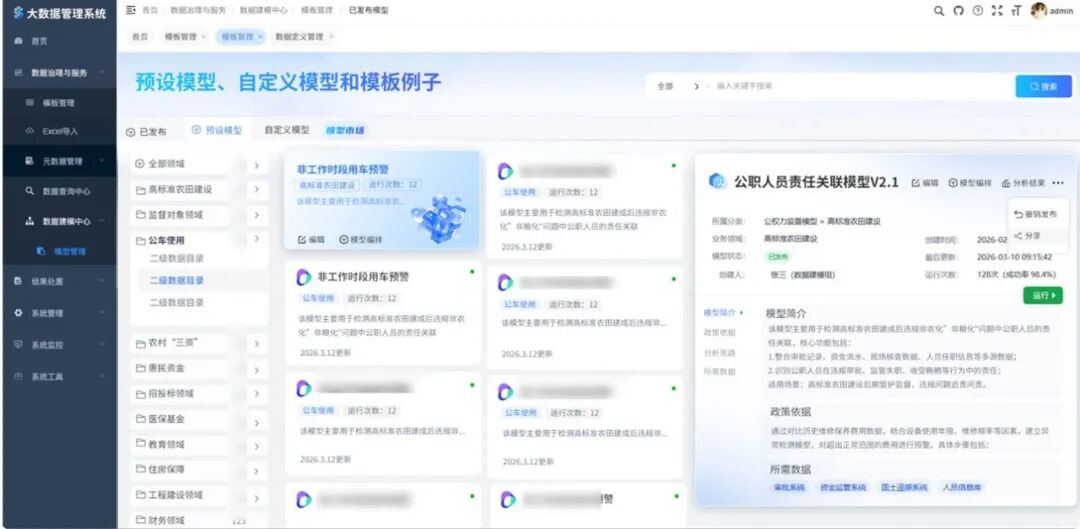
Task: Close the 数据定义管理 page tab
Action: tap(331, 37)
